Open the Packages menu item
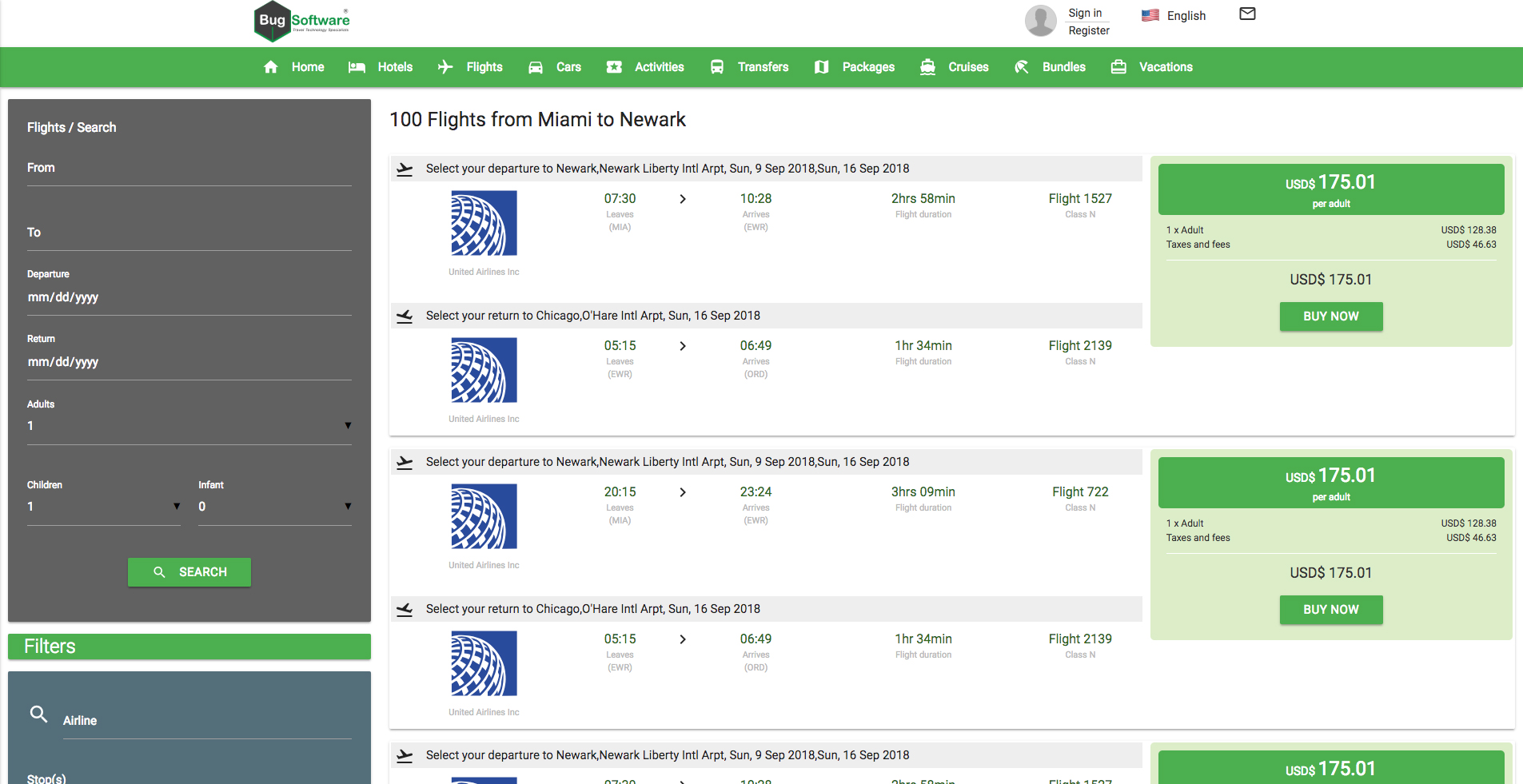The image size is (1523, 784). pos(868,67)
